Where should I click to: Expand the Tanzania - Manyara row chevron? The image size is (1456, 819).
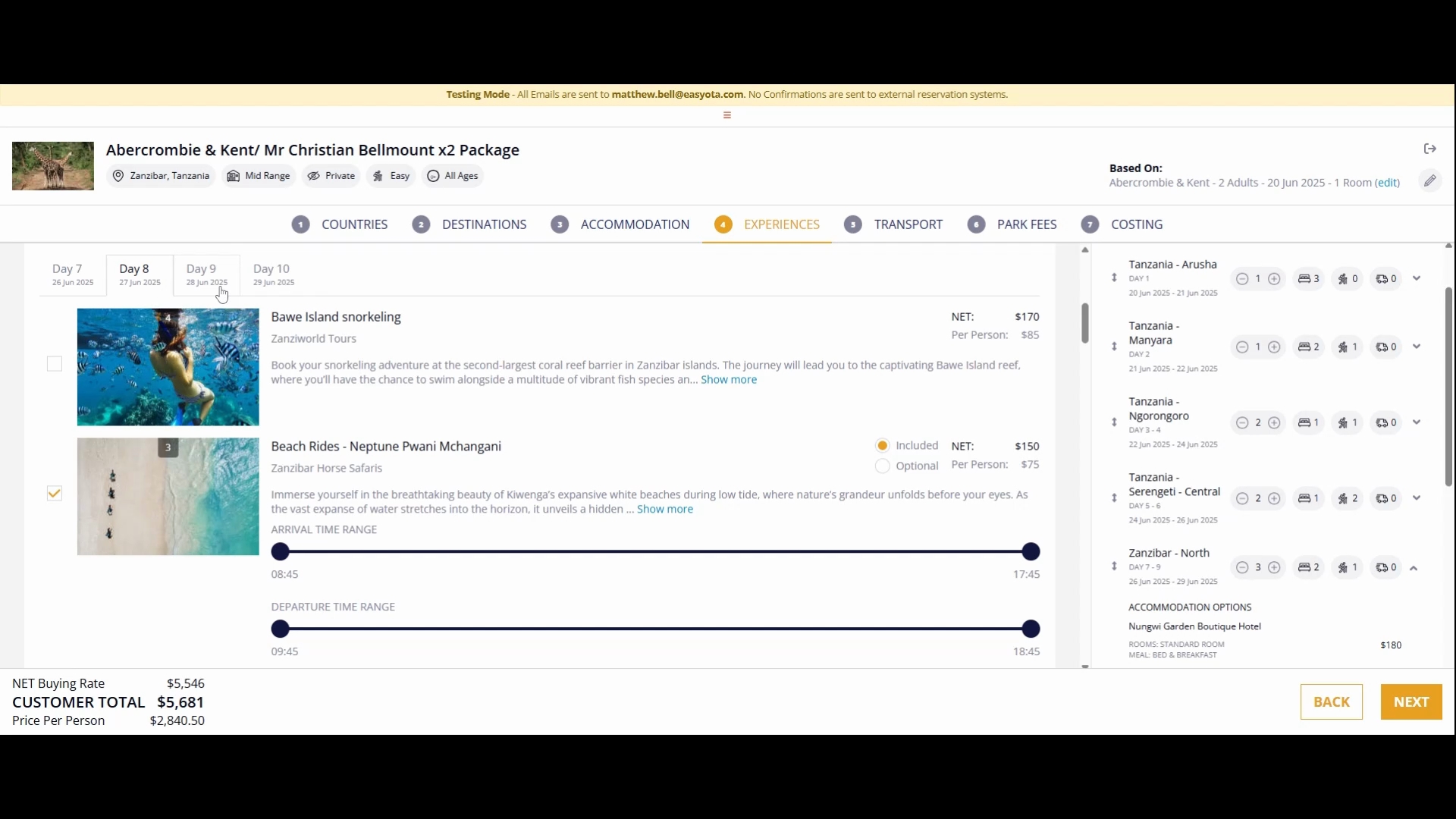point(1416,347)
